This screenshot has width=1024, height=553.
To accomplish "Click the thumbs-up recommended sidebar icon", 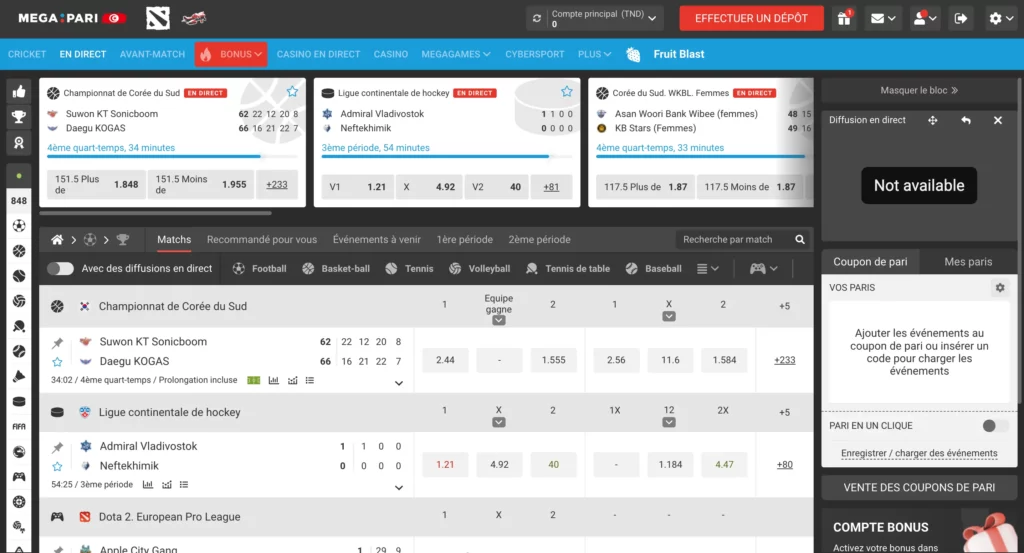I will [19, 92].
